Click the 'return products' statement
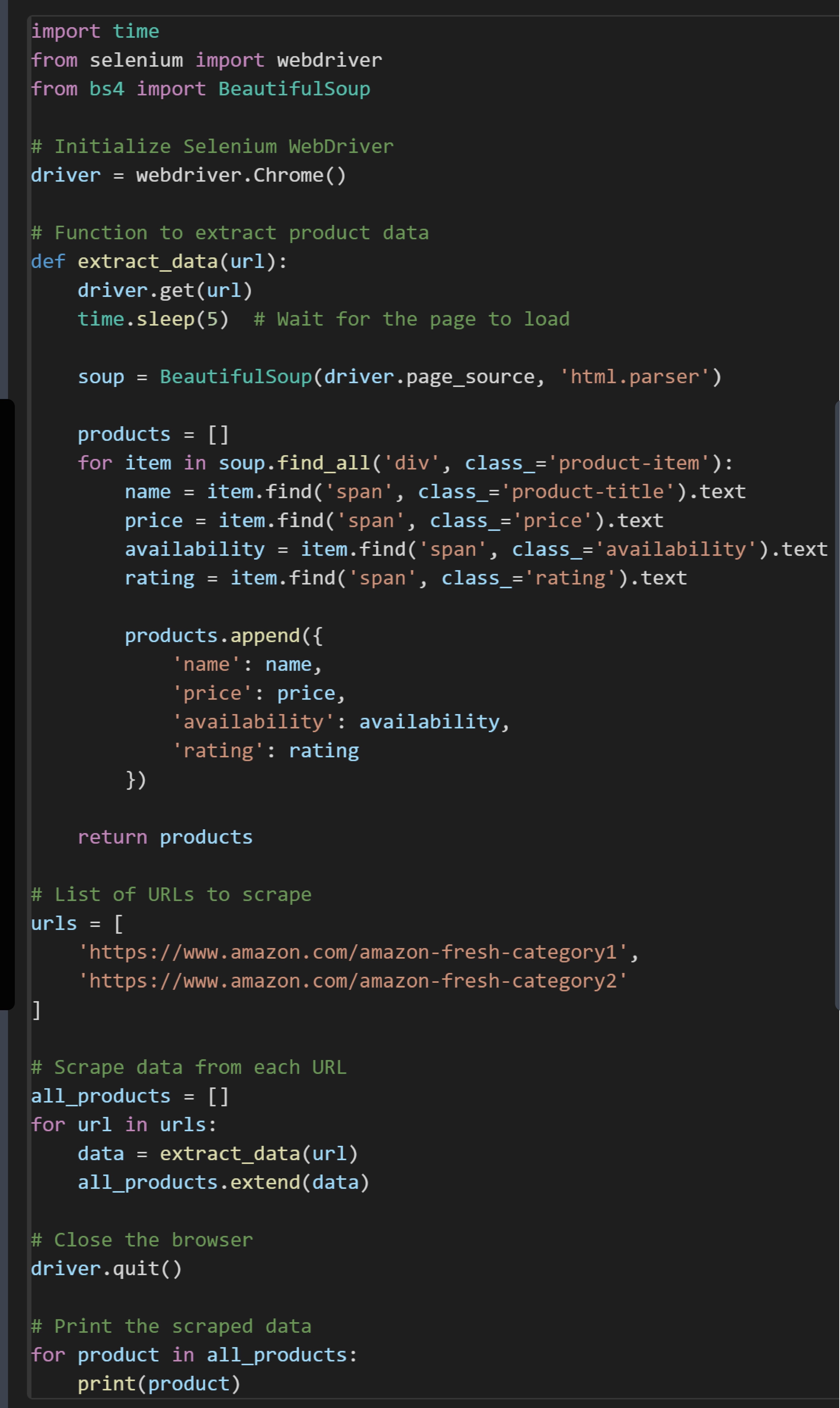The height and width of the screenshot is (1408, 840). point(165,837)
